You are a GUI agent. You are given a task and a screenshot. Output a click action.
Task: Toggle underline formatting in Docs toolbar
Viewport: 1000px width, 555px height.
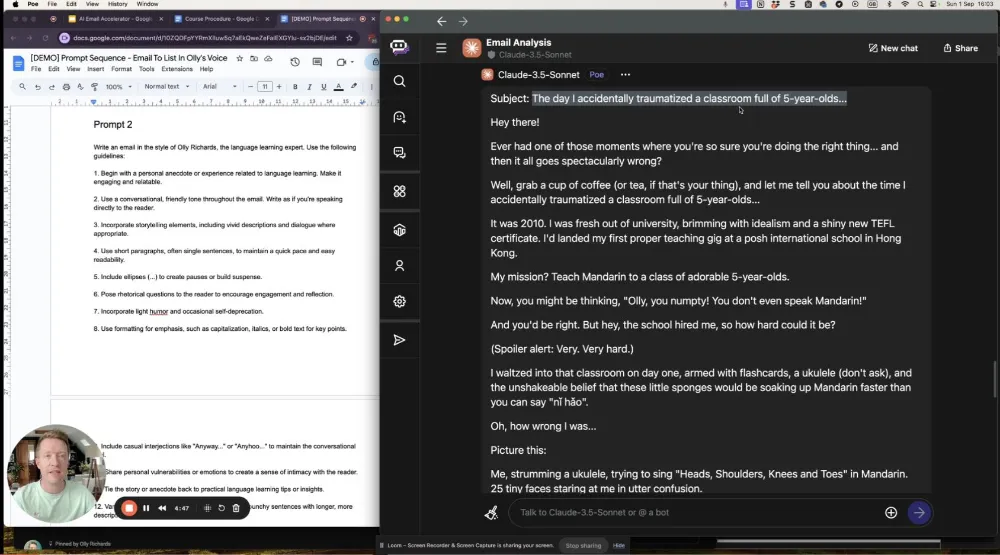[323, 87]
